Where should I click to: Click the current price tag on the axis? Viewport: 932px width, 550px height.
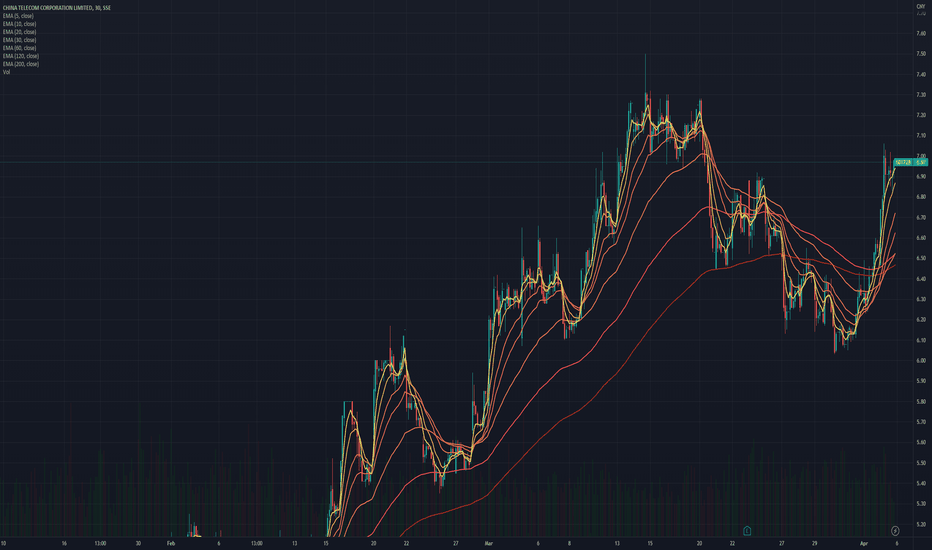911,162
